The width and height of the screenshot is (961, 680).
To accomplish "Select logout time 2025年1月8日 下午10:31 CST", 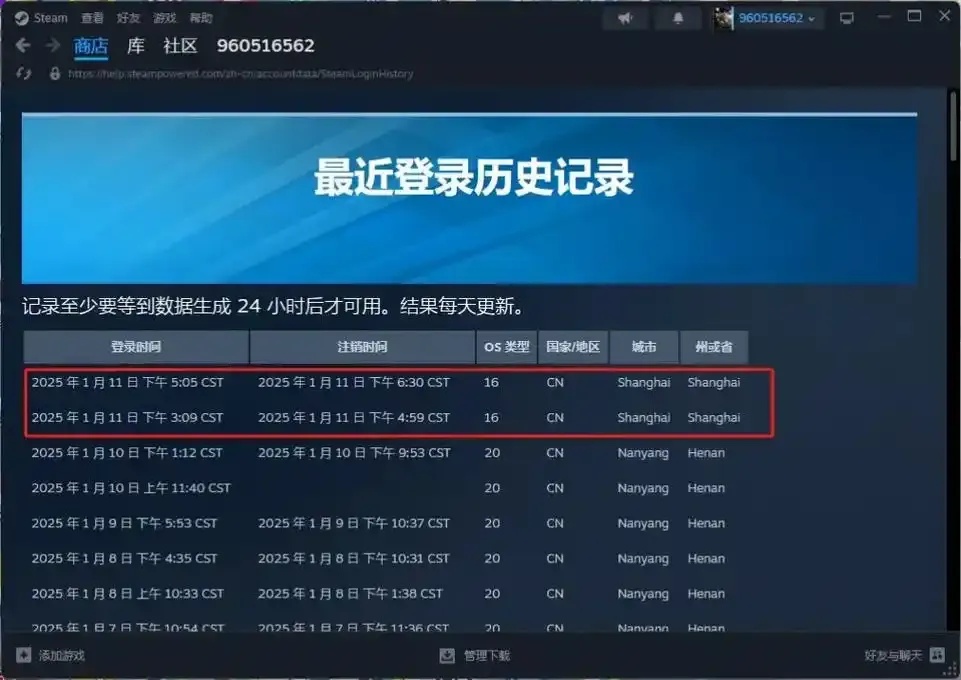I will [354, 558].
